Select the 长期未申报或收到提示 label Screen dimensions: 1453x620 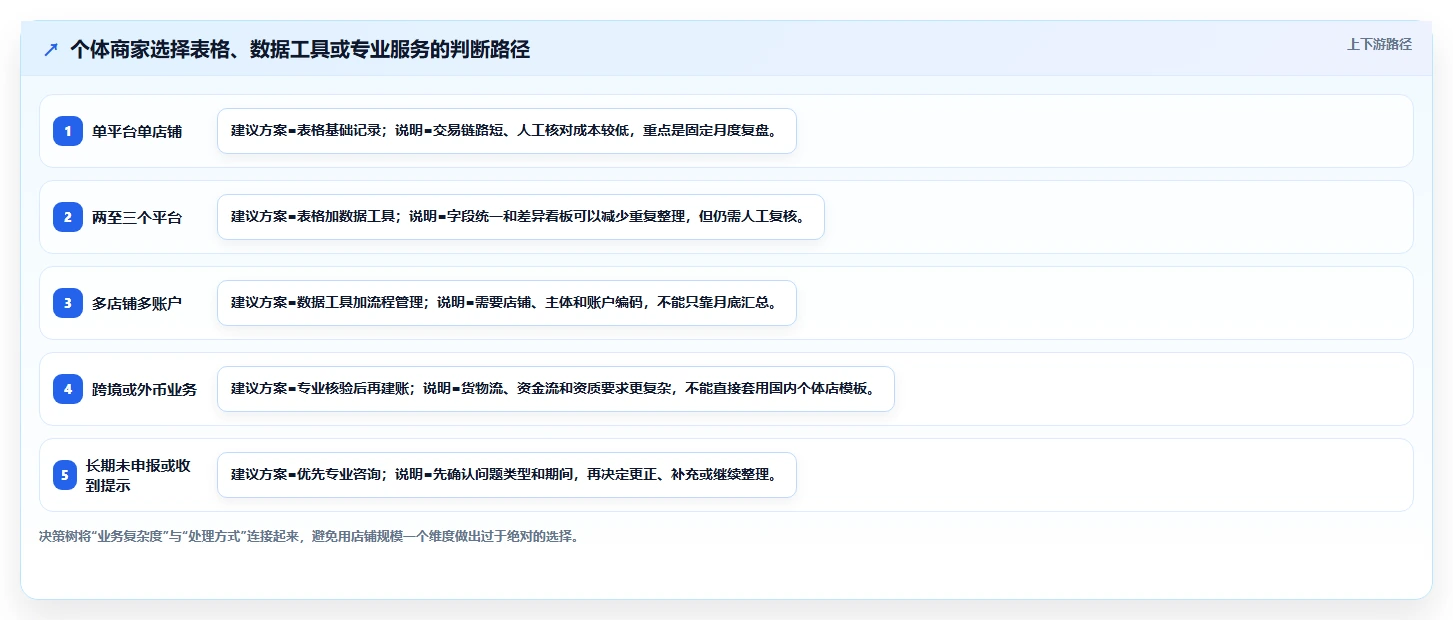pos(138,475)
